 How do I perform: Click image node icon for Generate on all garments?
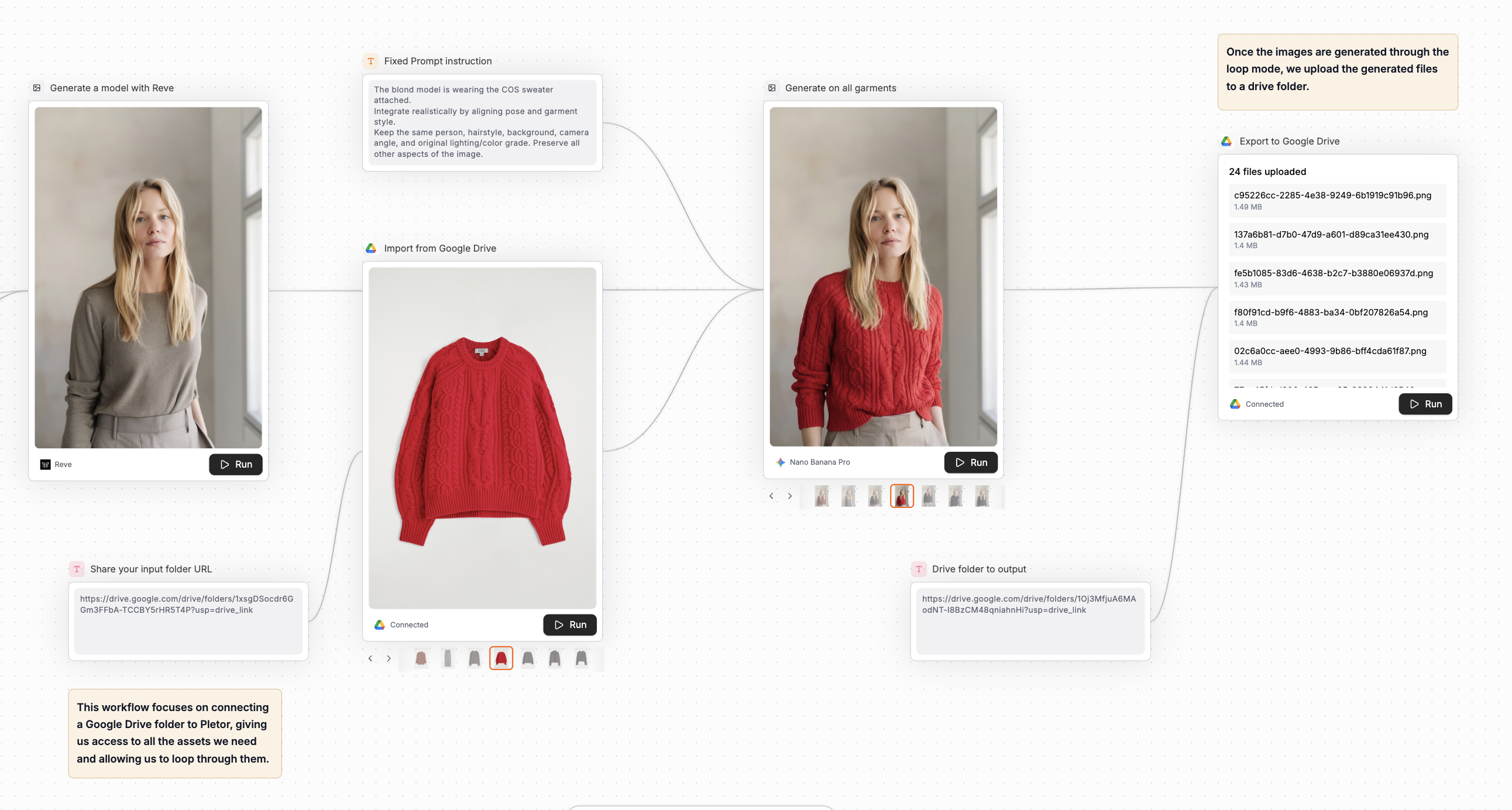(772, 88)
